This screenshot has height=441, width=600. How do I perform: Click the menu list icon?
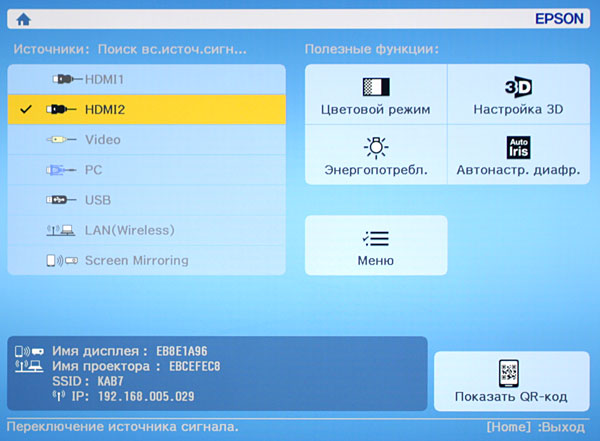click(376, 238)
